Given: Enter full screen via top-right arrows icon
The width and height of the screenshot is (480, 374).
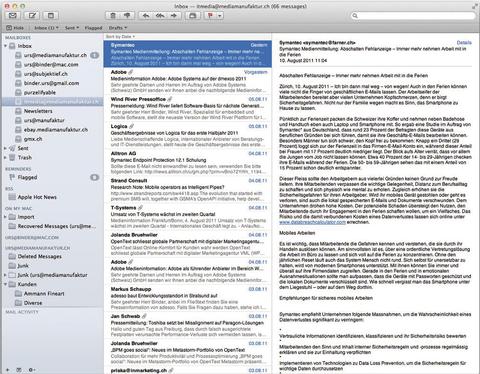Looking at the screenshot, I should pos(474,6).
